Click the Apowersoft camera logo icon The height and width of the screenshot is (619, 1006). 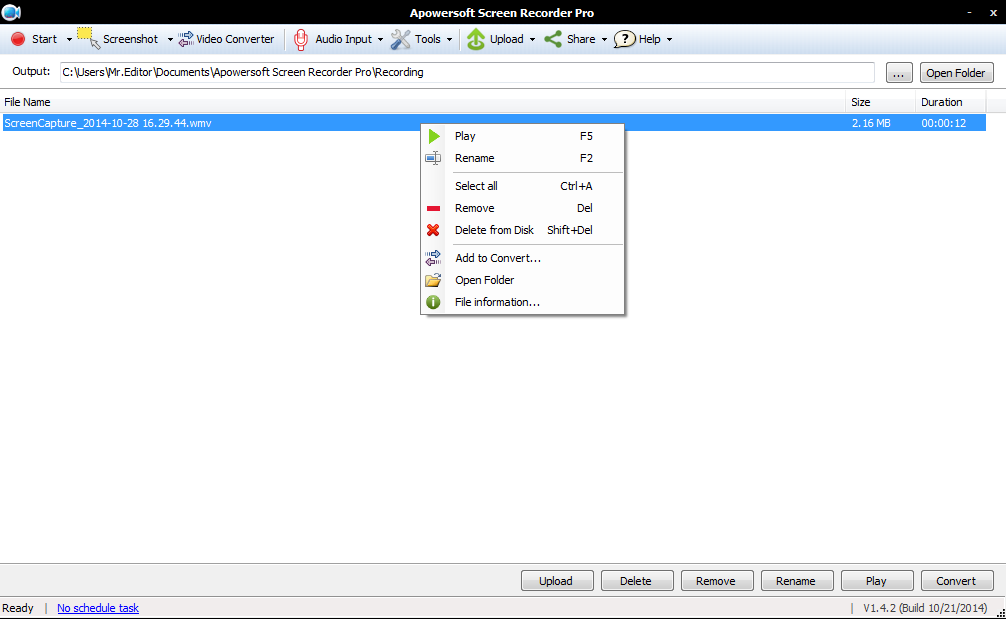click(12, 12)
